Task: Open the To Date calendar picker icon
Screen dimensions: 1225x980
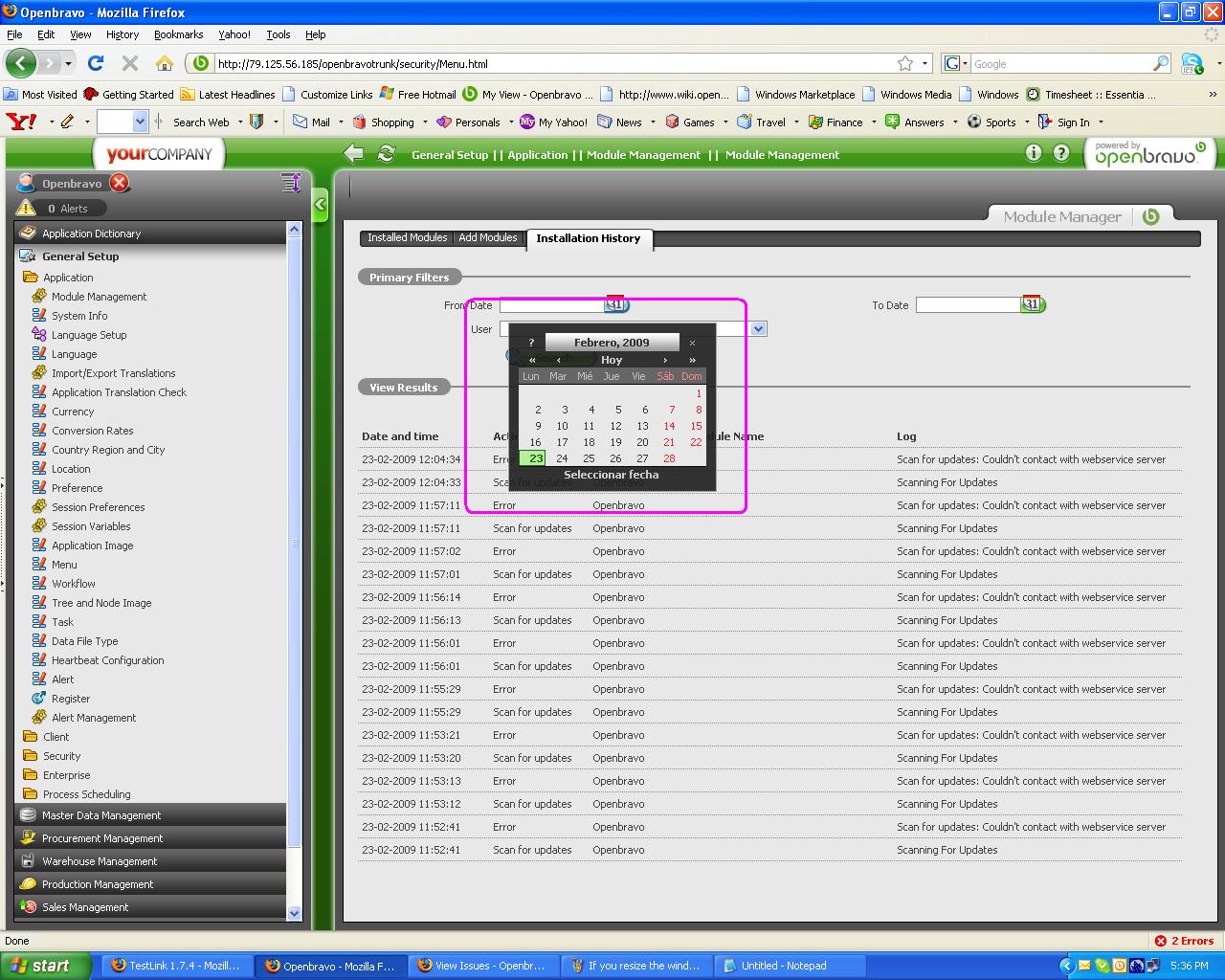Action: point(1032,304)
